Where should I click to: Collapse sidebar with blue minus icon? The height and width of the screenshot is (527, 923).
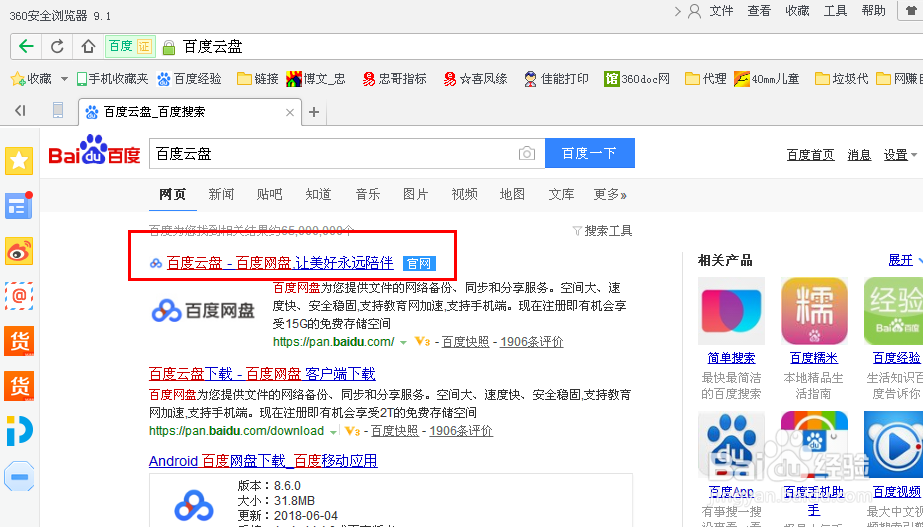[19, 476]
